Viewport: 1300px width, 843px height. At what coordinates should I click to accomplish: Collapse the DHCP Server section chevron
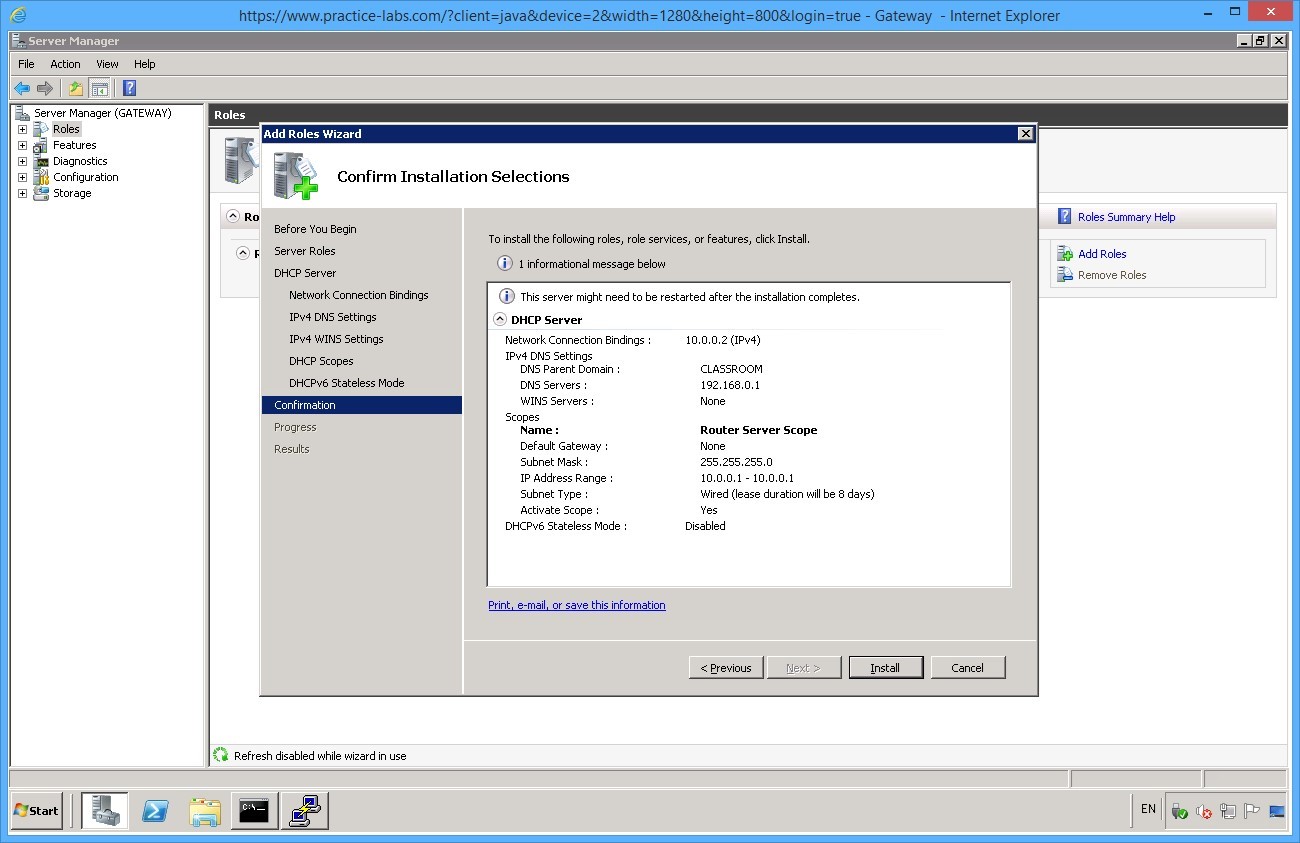point(499,320)
